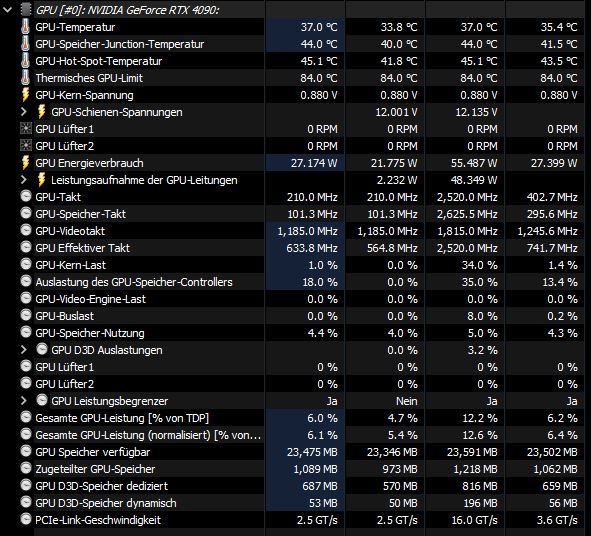
Task: Click usage icon beside GPU-Kern-Last
Action: coord(26,264)
